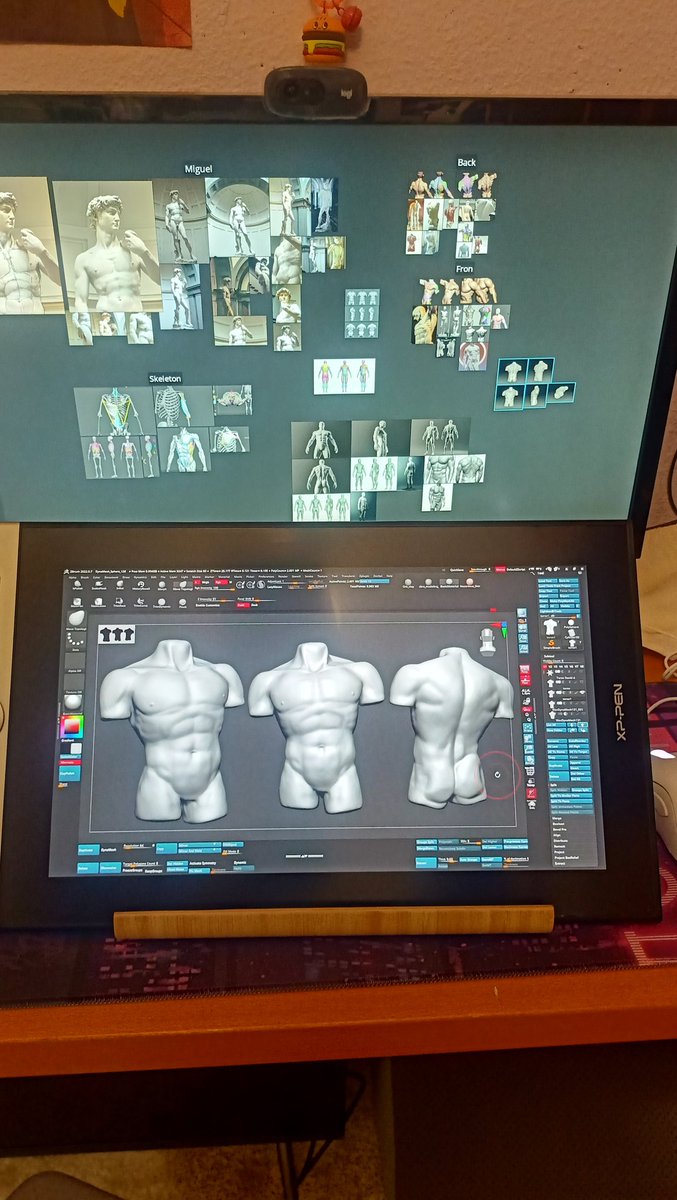Click the Append subtool button
The height and width of the screenshot is (1200, 677).
point(580,763)
